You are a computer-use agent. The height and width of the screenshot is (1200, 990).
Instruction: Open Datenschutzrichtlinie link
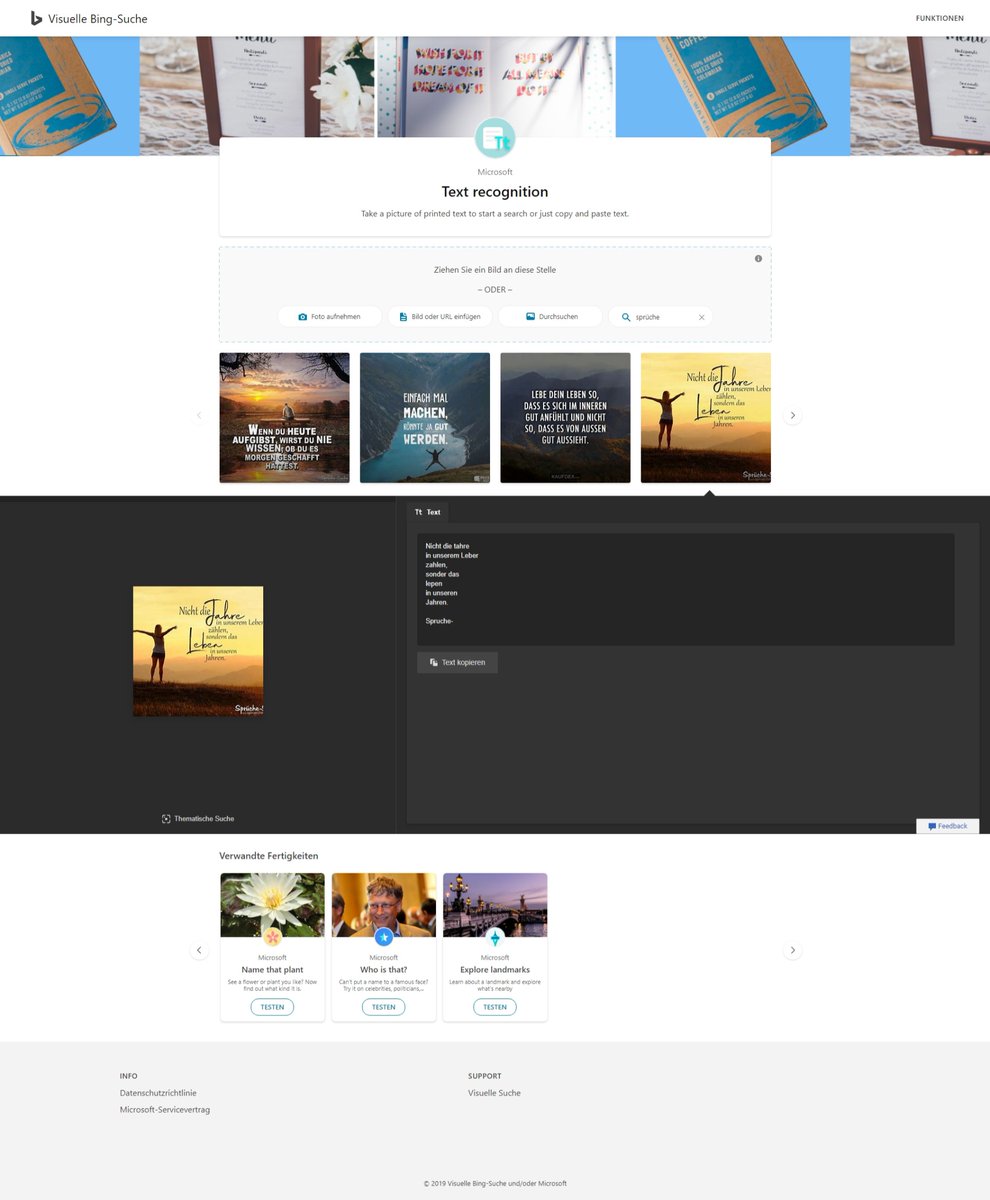158,1093
